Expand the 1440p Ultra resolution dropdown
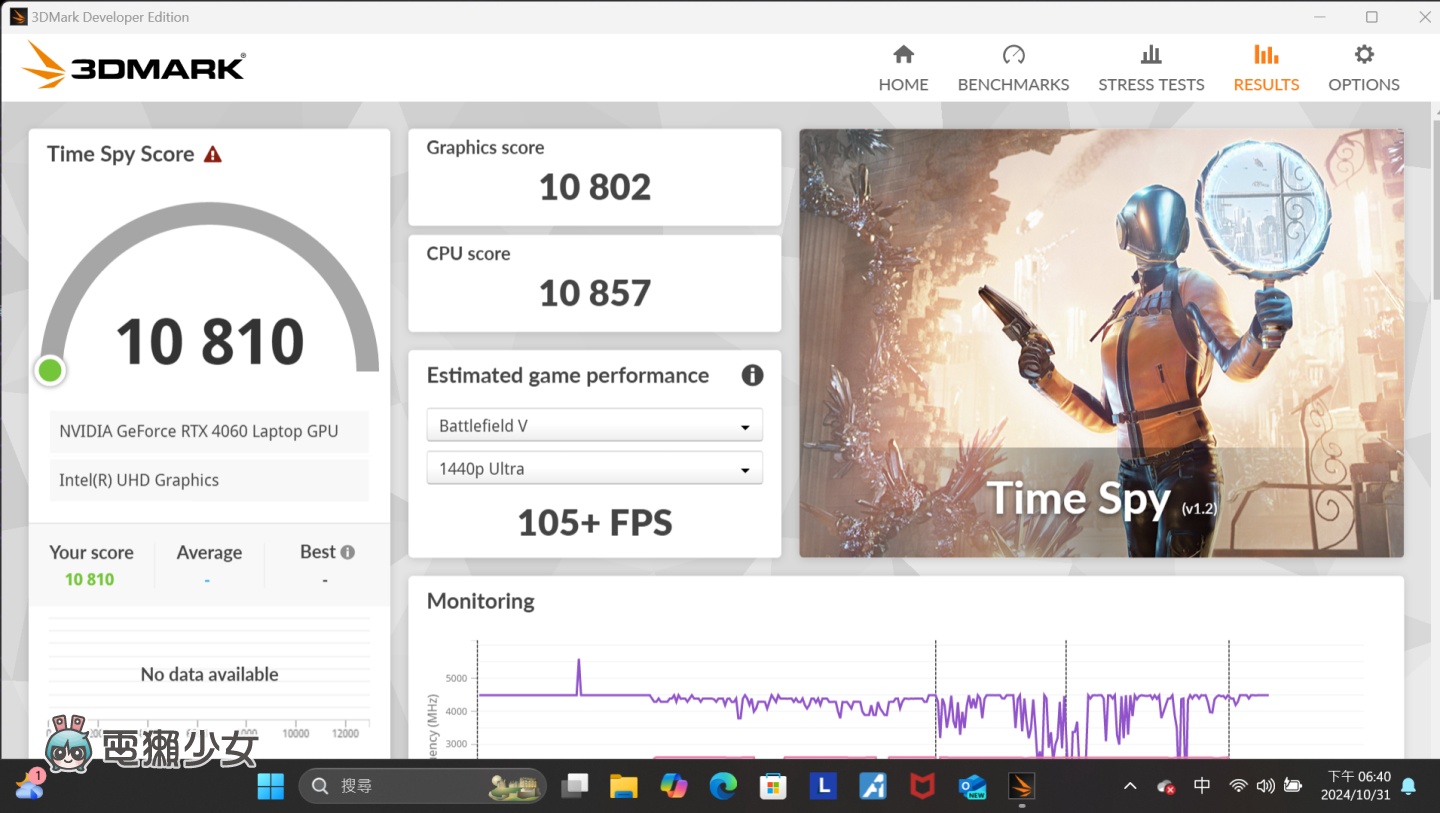This screenshot has height=813, width=1440. point(595,468)
